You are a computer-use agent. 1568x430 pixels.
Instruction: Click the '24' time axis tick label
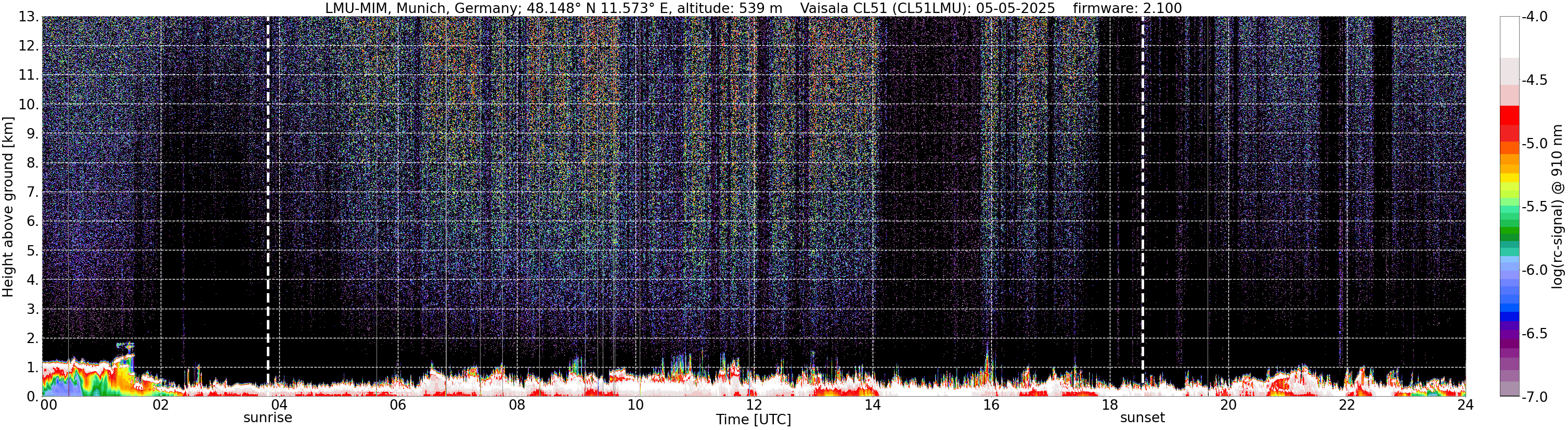(1465, 405)
